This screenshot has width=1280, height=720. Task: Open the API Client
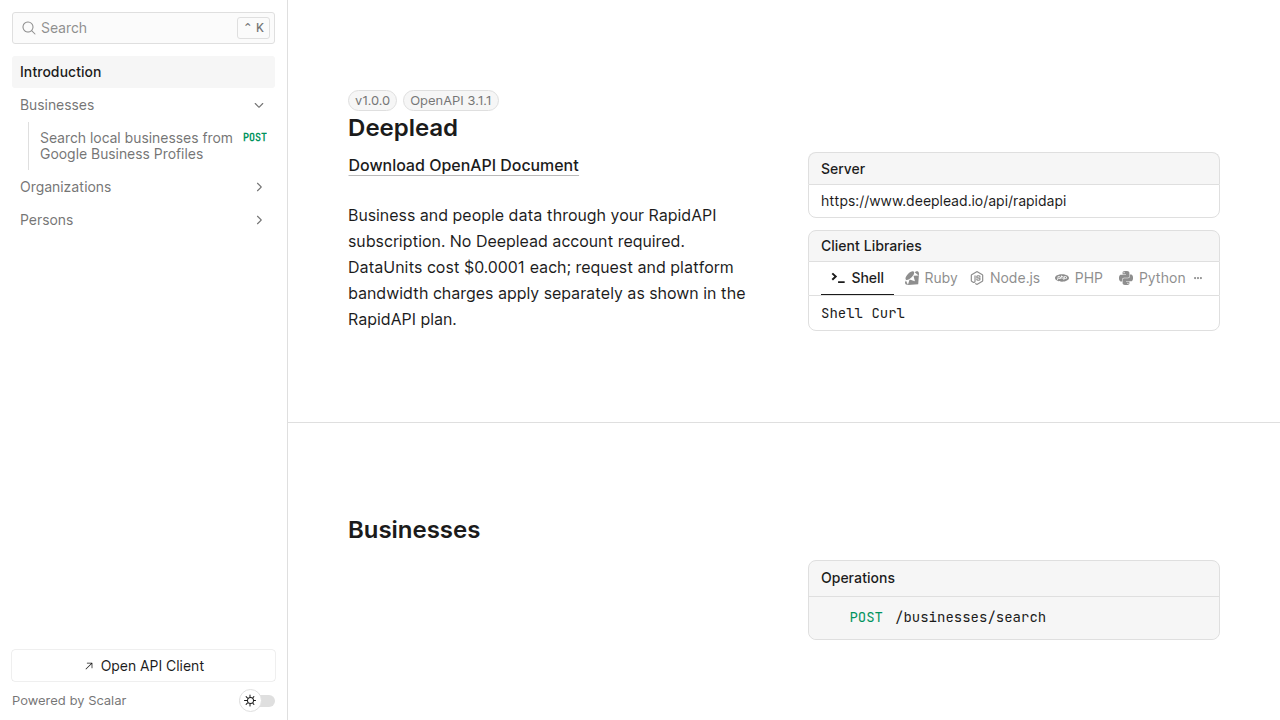click(x=143, y=666)
